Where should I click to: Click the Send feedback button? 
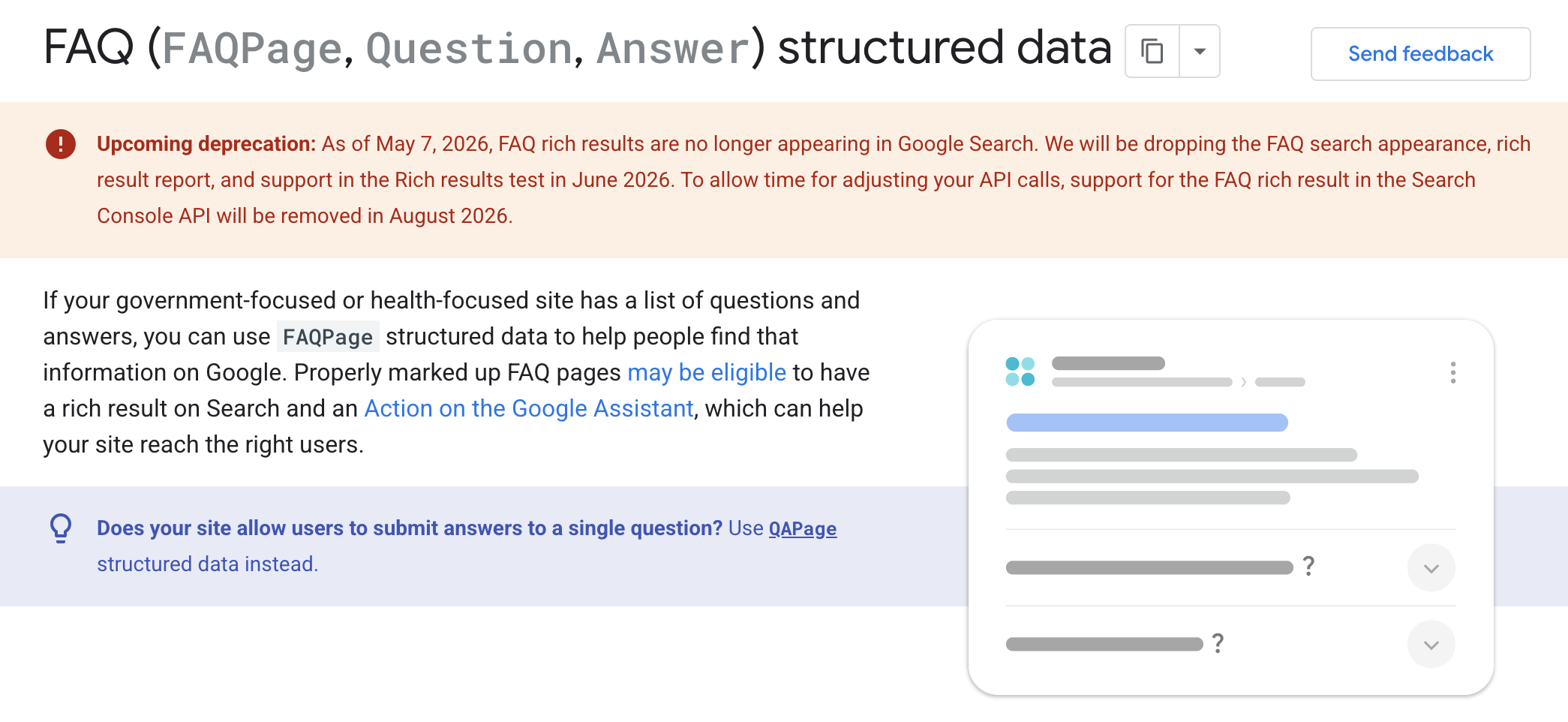click(1420, 54)
